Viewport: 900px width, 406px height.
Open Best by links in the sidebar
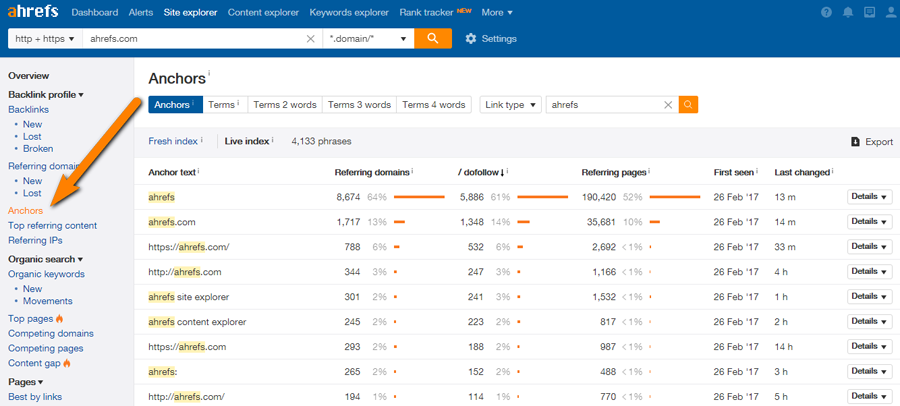pos(35,397)
